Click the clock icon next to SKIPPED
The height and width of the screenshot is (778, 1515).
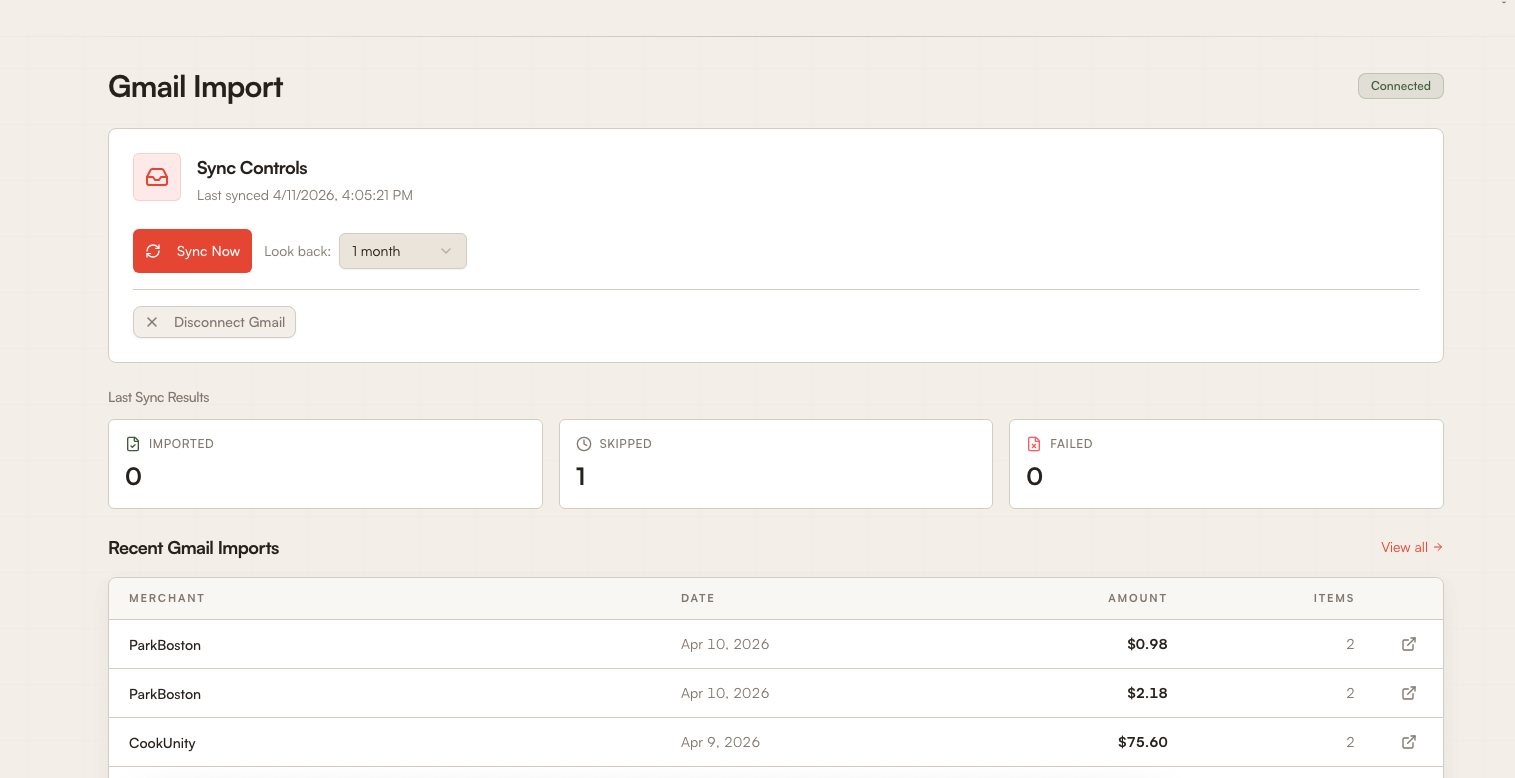click(583, 443)
